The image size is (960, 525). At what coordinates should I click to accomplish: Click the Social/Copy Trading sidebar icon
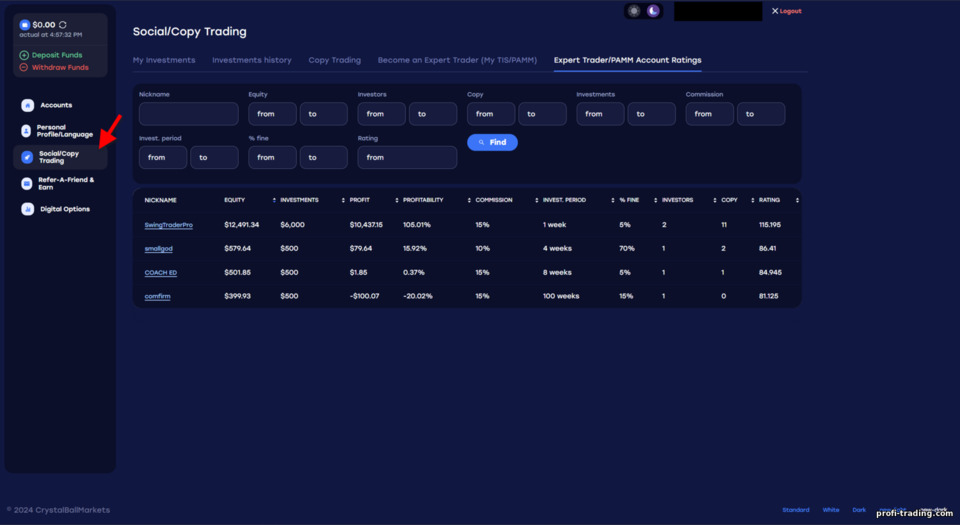click(27, 157)
